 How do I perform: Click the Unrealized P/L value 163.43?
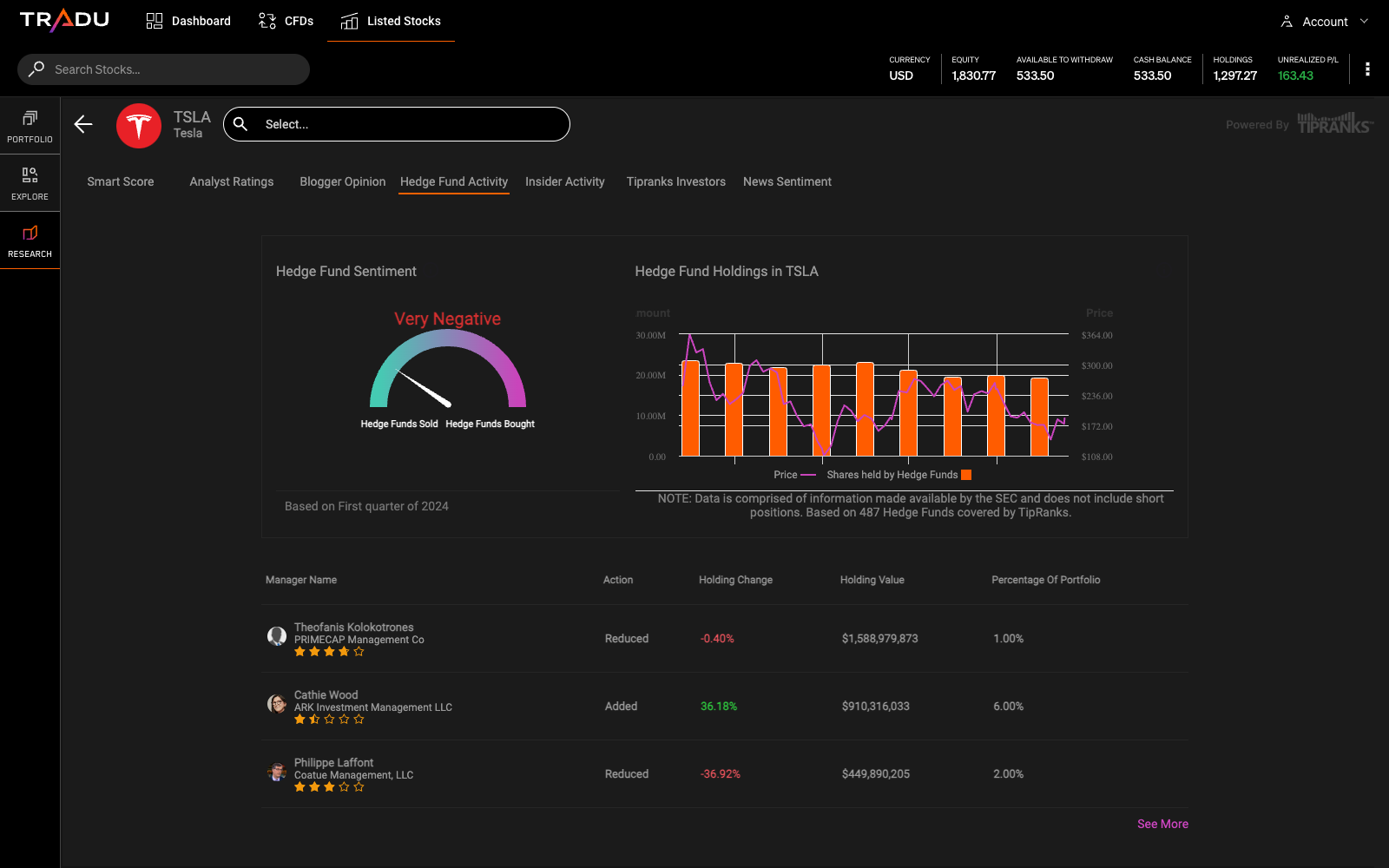pyautogui.click(x=1295, y=76)
